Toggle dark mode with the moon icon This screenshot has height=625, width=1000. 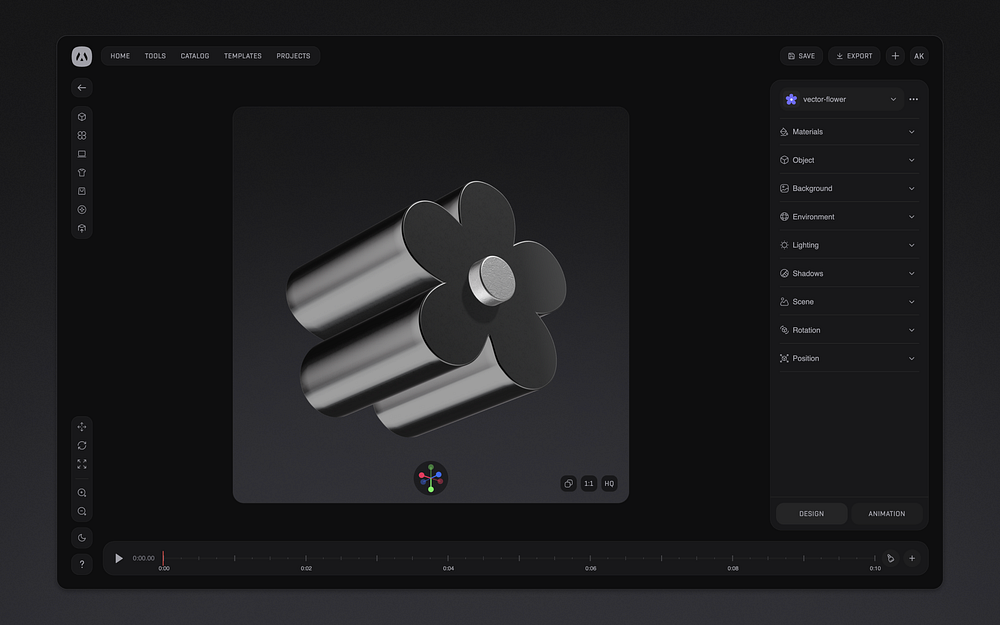click(x=82, y=538)
